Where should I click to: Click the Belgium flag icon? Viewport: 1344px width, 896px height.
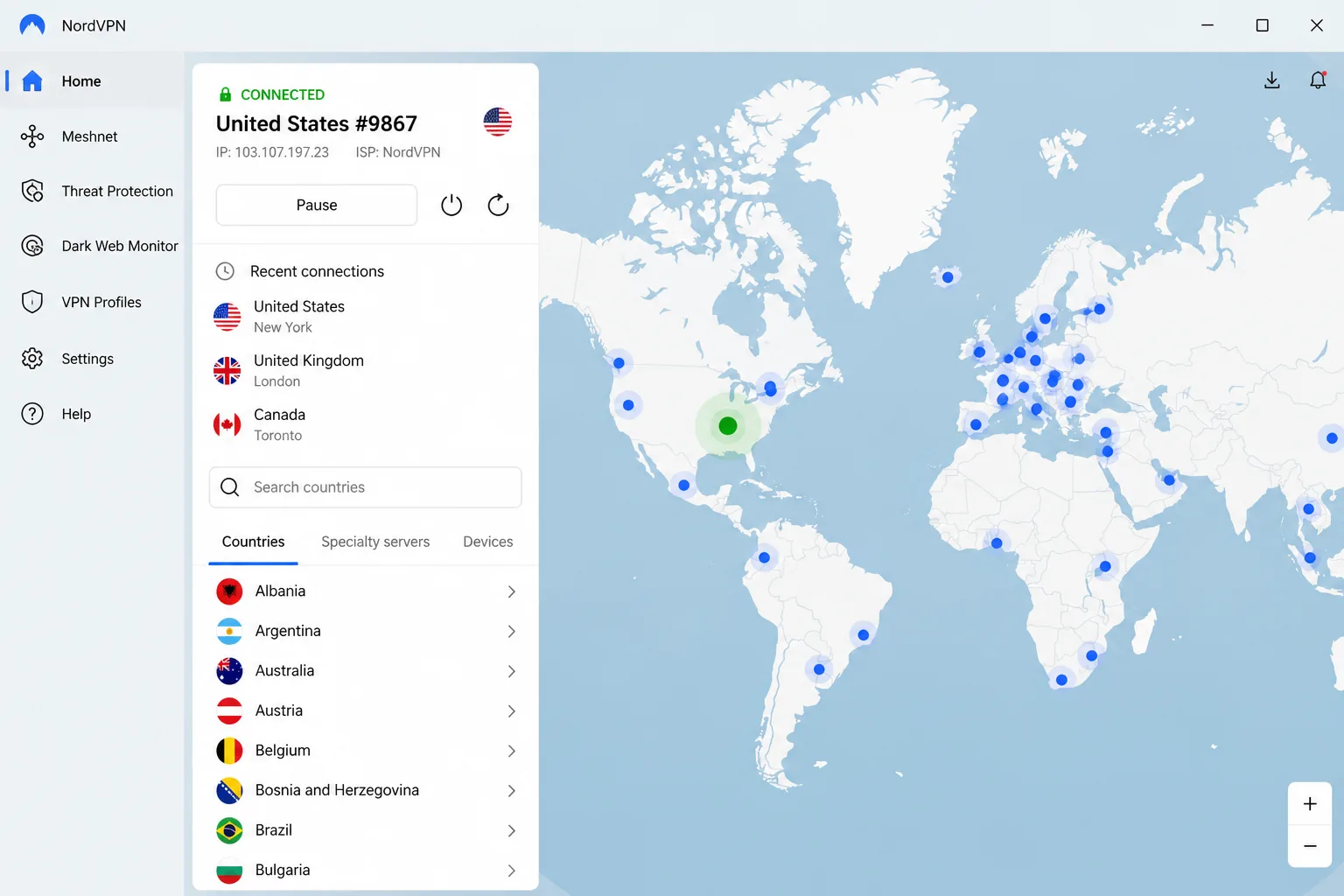(x=229, y=751)
